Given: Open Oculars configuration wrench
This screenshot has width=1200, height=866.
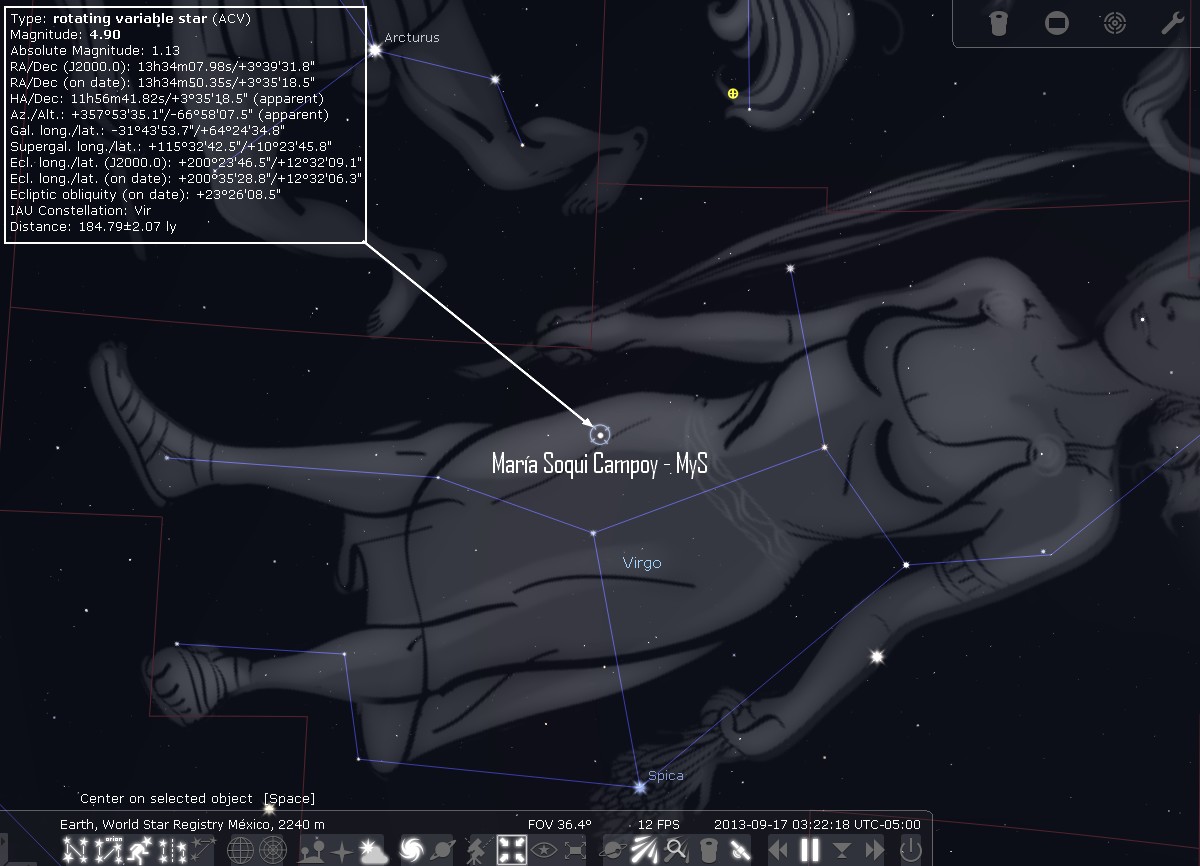Looking at the screenshot, I should click(x=1172, y=24).
